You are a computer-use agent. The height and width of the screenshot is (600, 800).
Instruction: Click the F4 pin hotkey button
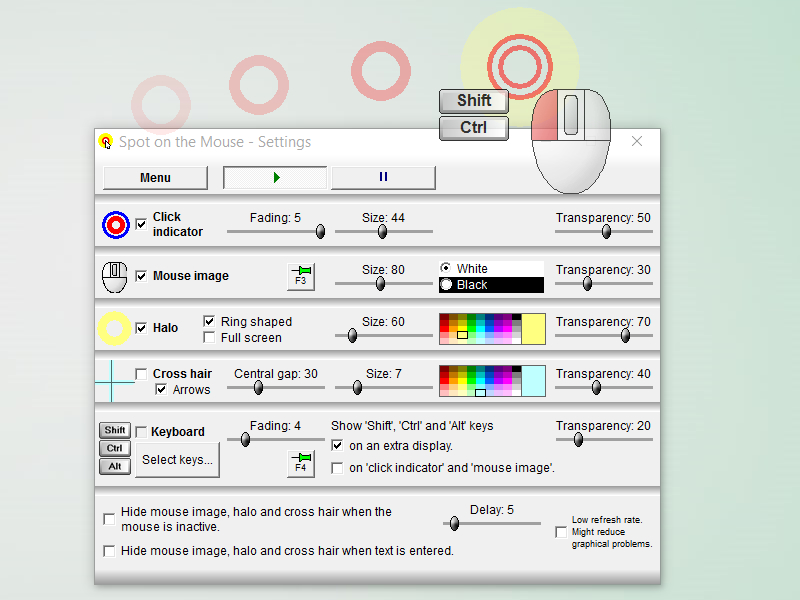(x=301, y=464)
